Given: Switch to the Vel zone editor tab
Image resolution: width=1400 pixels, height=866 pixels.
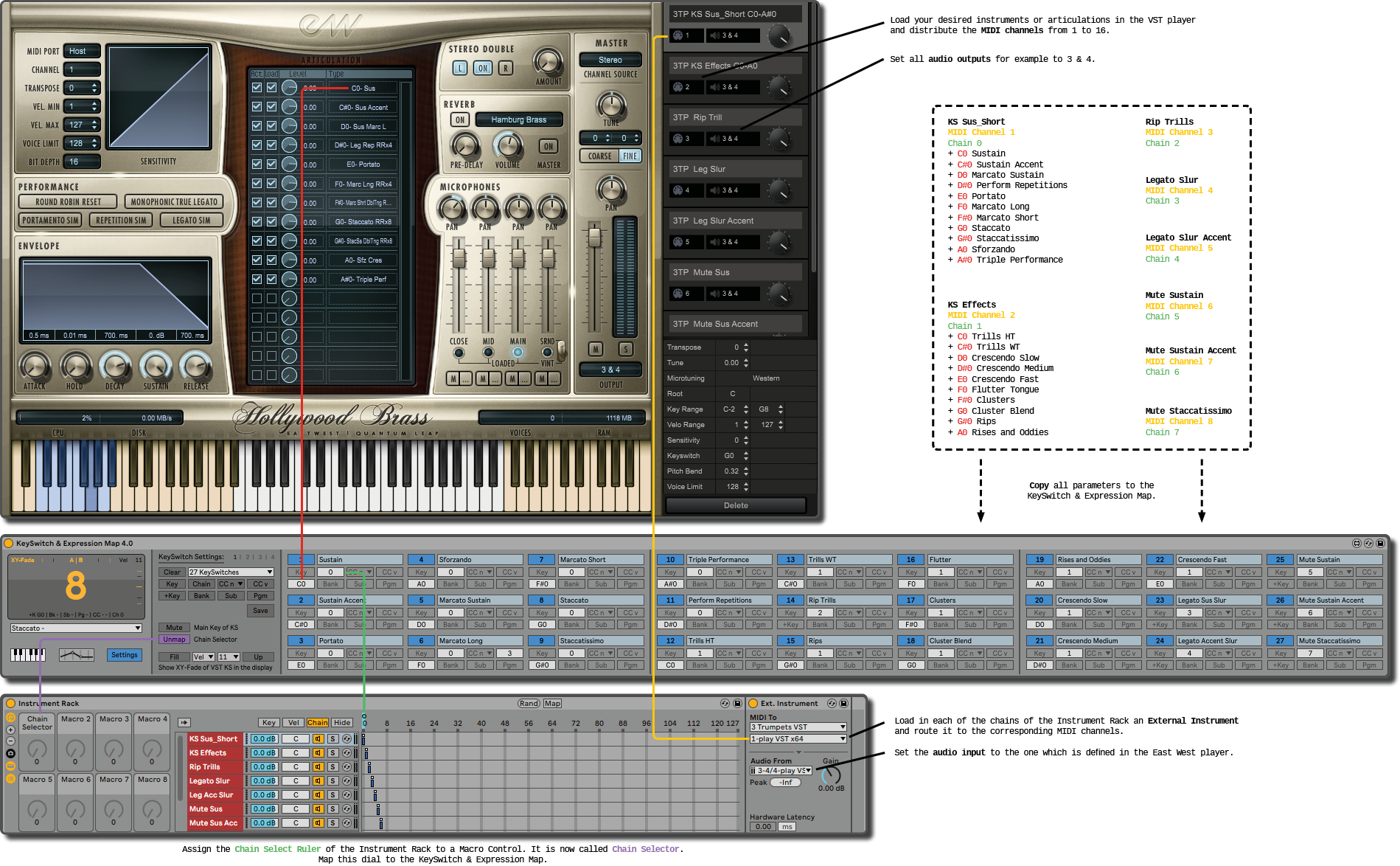Looking at the screenshot, I should coord(293,722).
